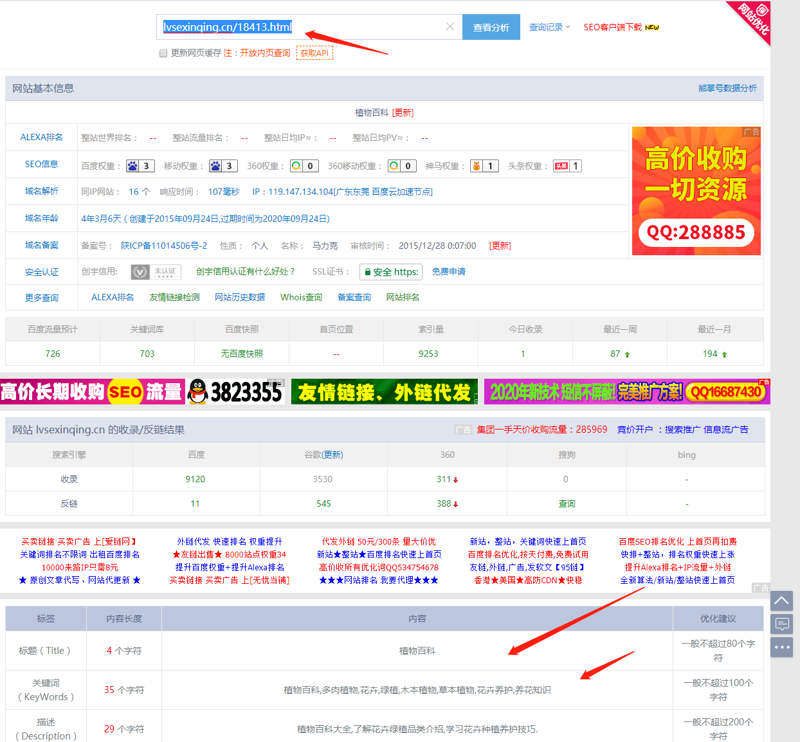Image resolution: width=800 pixels, height=742 pixels.
Task: Open the 查询记录 dropdown
Action: coord(549,27)
